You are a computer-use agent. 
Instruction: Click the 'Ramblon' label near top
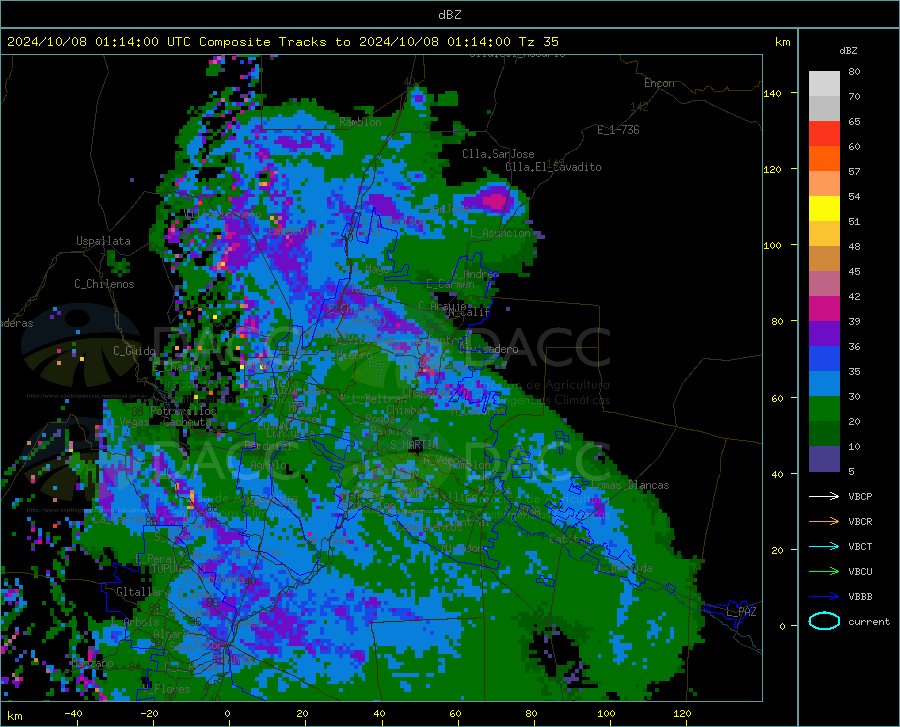coord(360,122)
